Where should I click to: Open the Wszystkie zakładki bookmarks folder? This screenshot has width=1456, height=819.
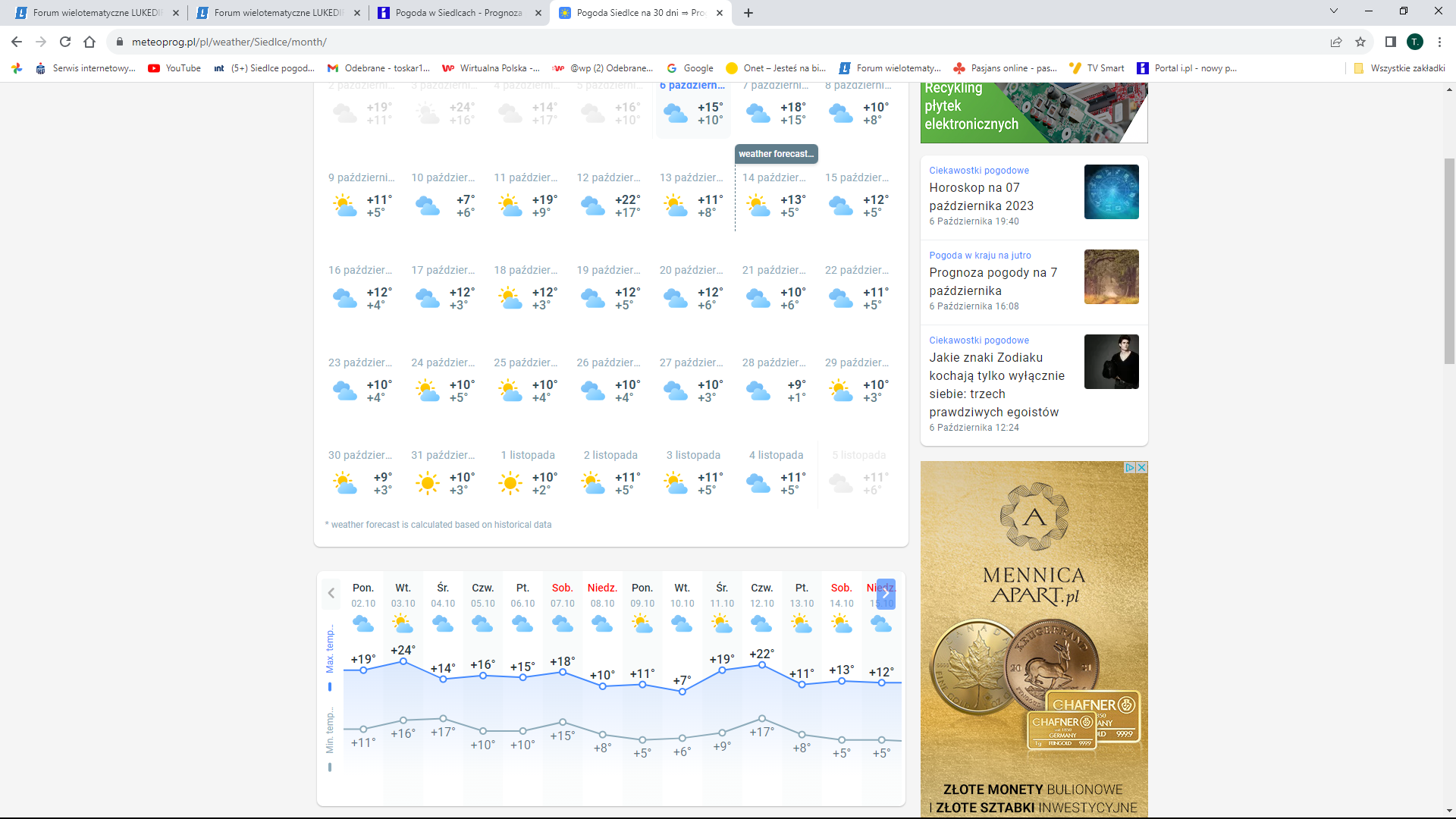[1399, 68]
